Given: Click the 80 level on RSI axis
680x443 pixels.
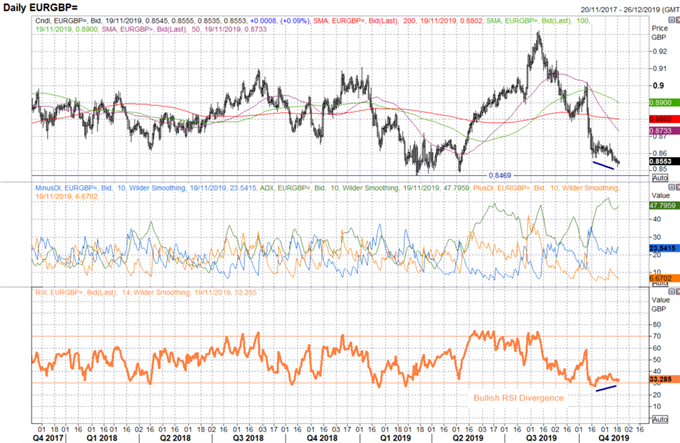Looking at the screenshot, I should pos(657,324).
